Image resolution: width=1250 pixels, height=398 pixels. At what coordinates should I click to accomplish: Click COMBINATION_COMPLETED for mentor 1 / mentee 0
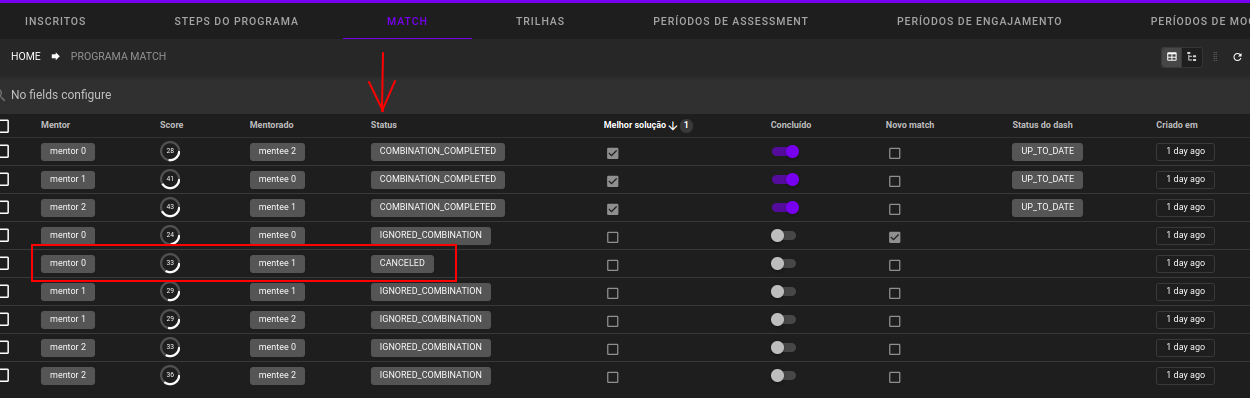click(x=438, y=179)
